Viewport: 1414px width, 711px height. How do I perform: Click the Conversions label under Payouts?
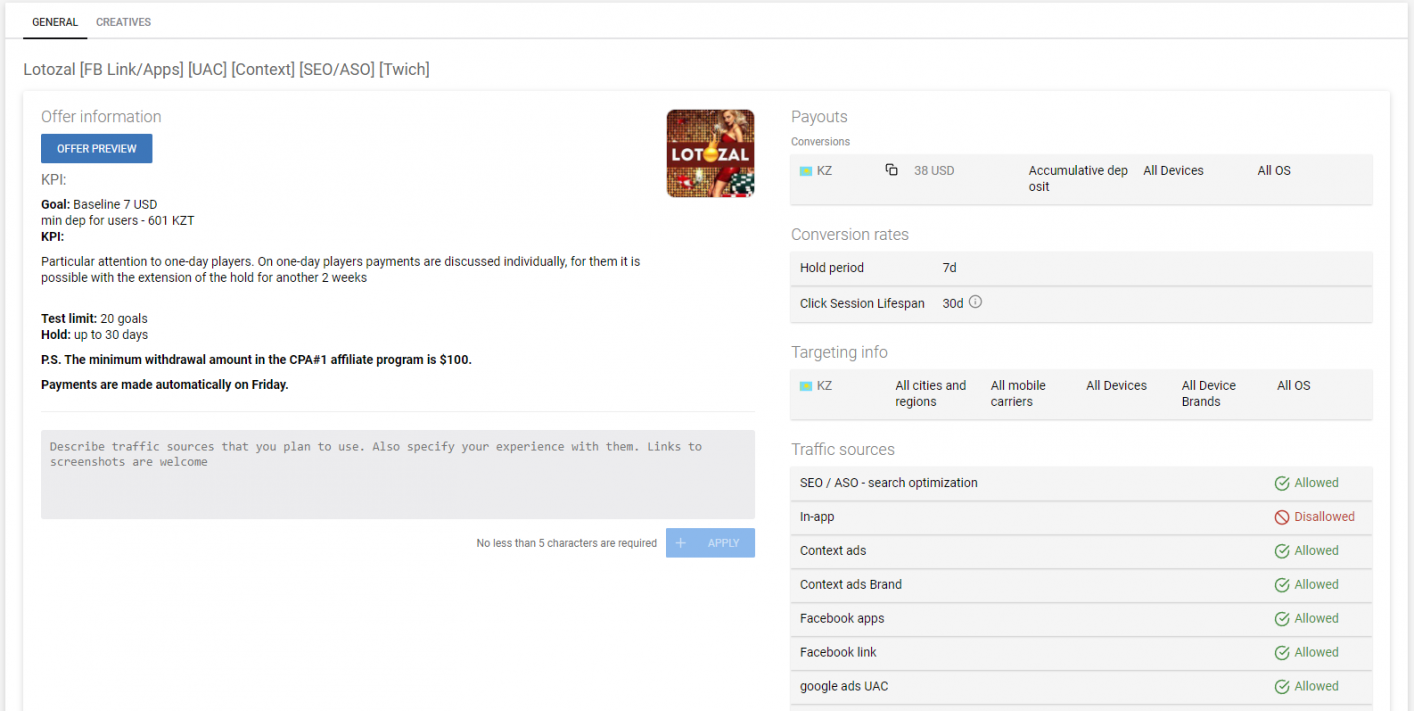point(820,142)
